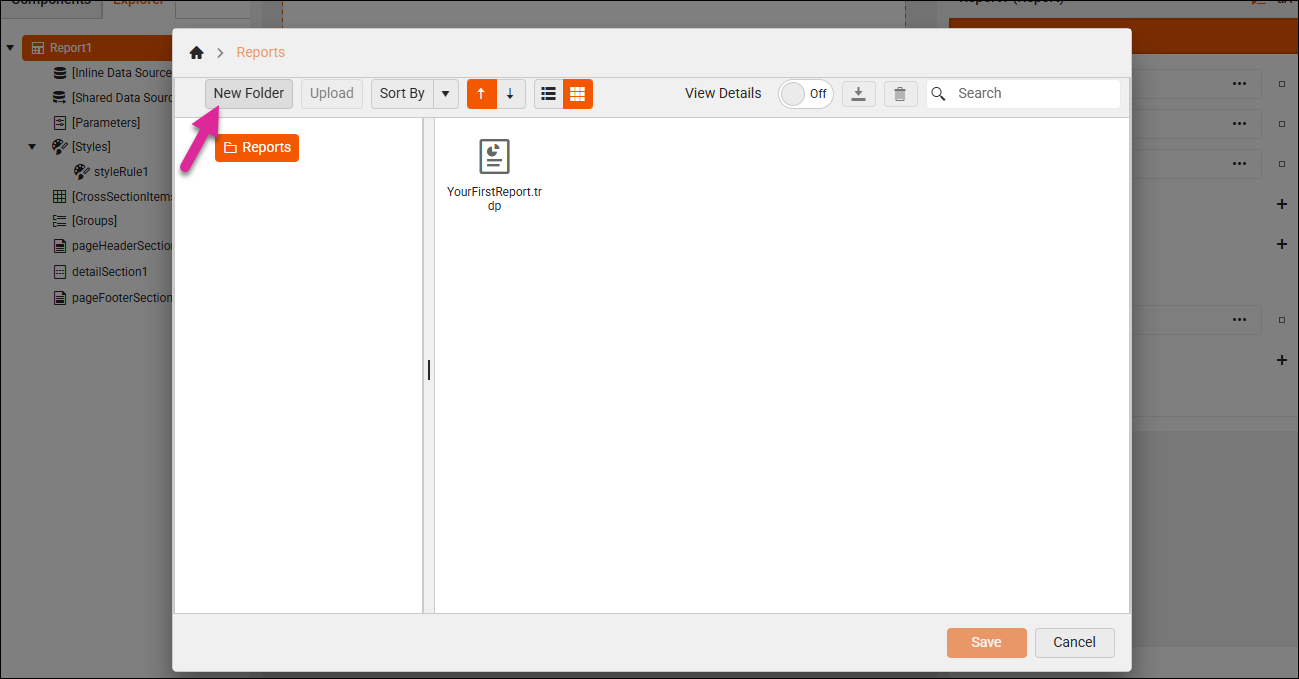Select pageHeaderSection in Explorer tree
The width and height of the screenshot is (1299, 679).
113,246
